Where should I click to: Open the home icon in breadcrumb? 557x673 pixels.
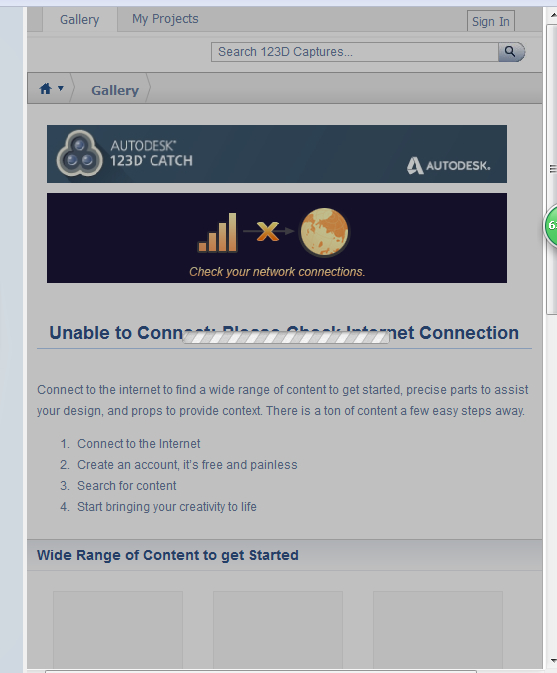(45, 89)
